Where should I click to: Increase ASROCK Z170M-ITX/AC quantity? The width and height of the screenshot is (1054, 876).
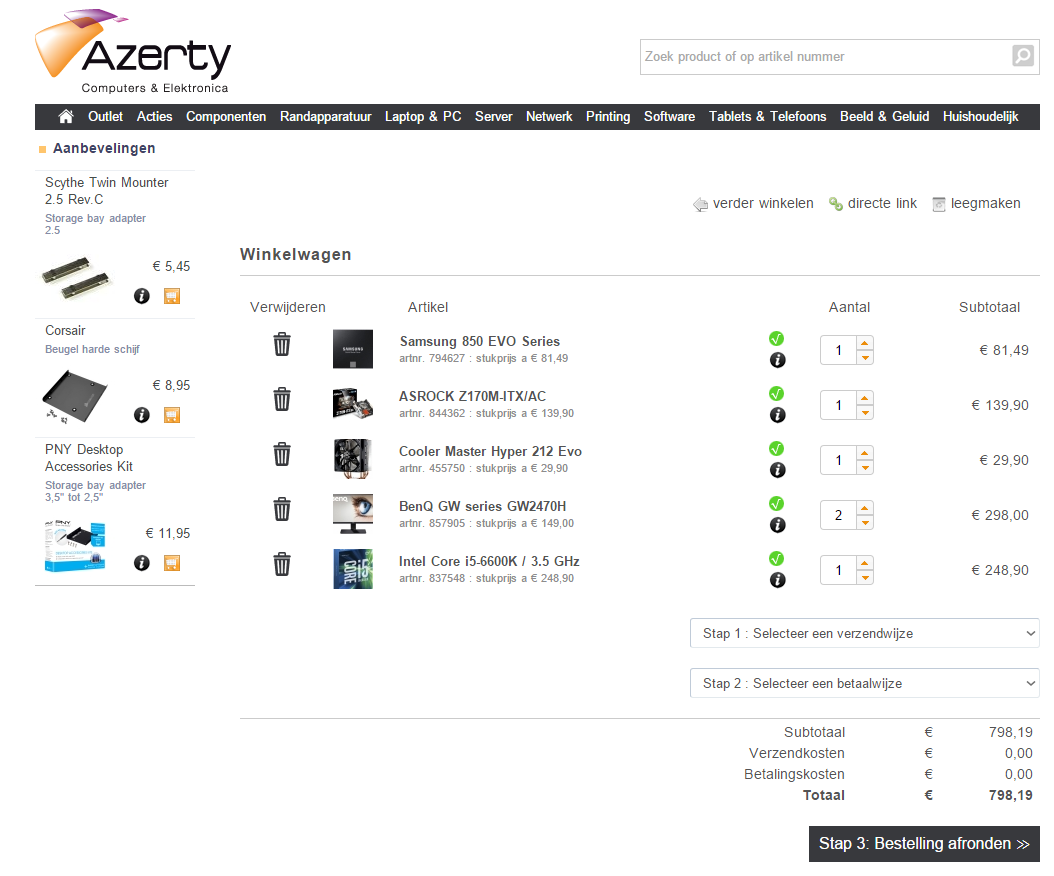click(x=865, y=398)
